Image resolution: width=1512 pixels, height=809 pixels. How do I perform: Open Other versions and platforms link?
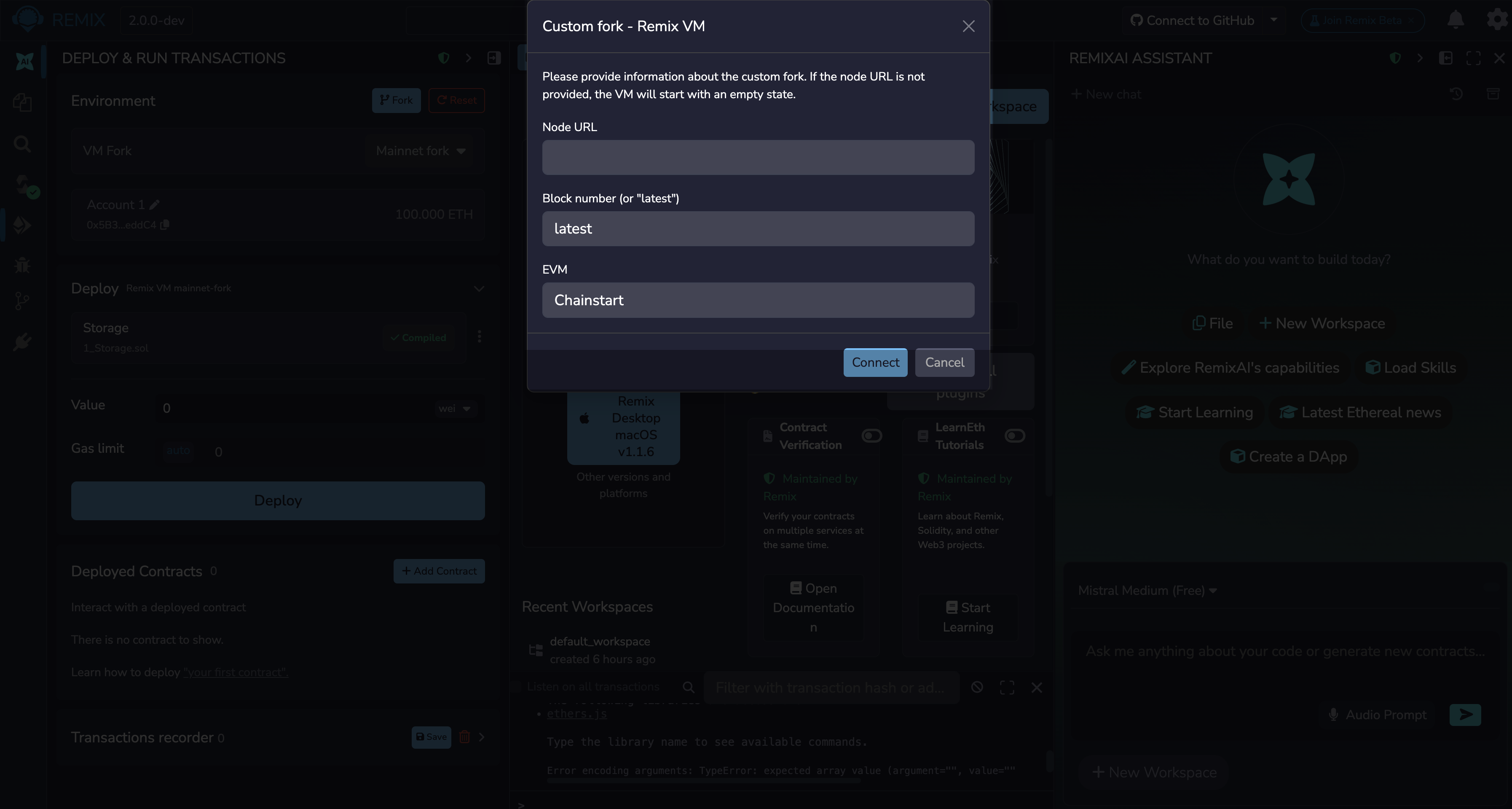[x=623, y=485]
